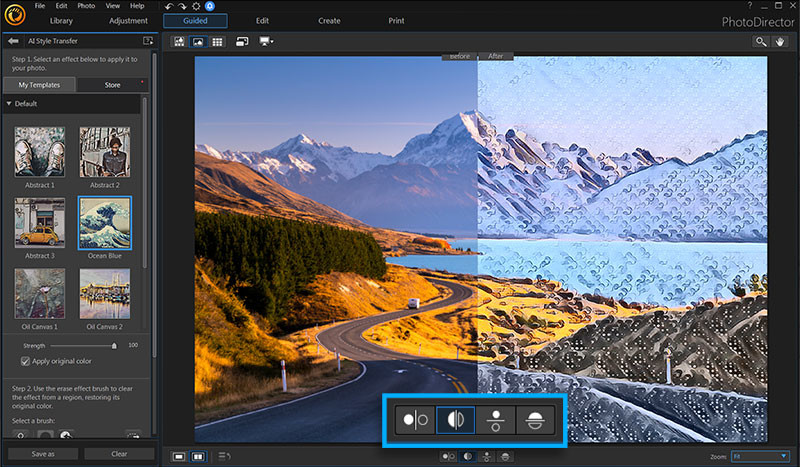
Task: Open preferences with the gear icon
Action: pyautogui.click(x=194, y=6)
